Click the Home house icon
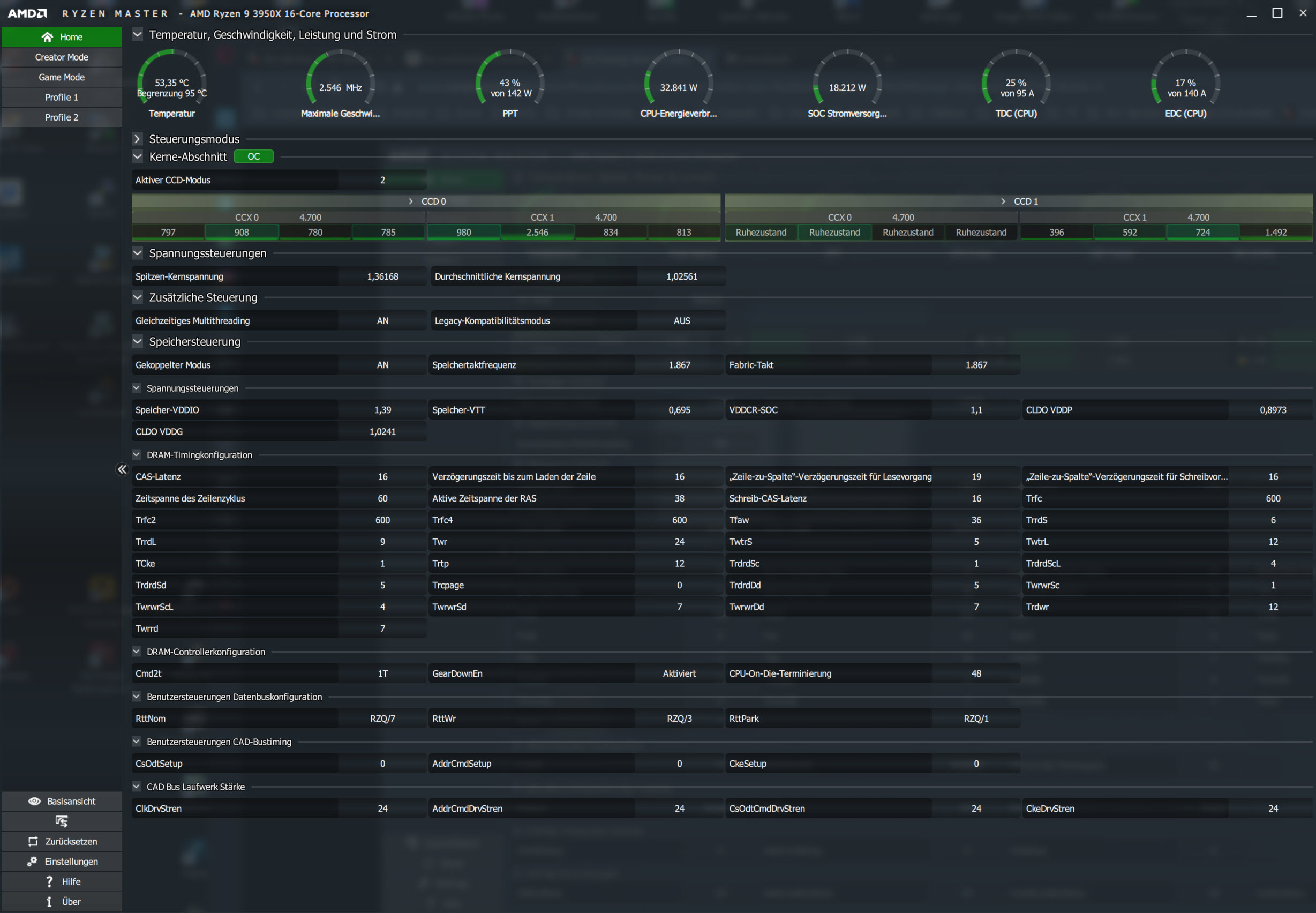 [48, 37]
